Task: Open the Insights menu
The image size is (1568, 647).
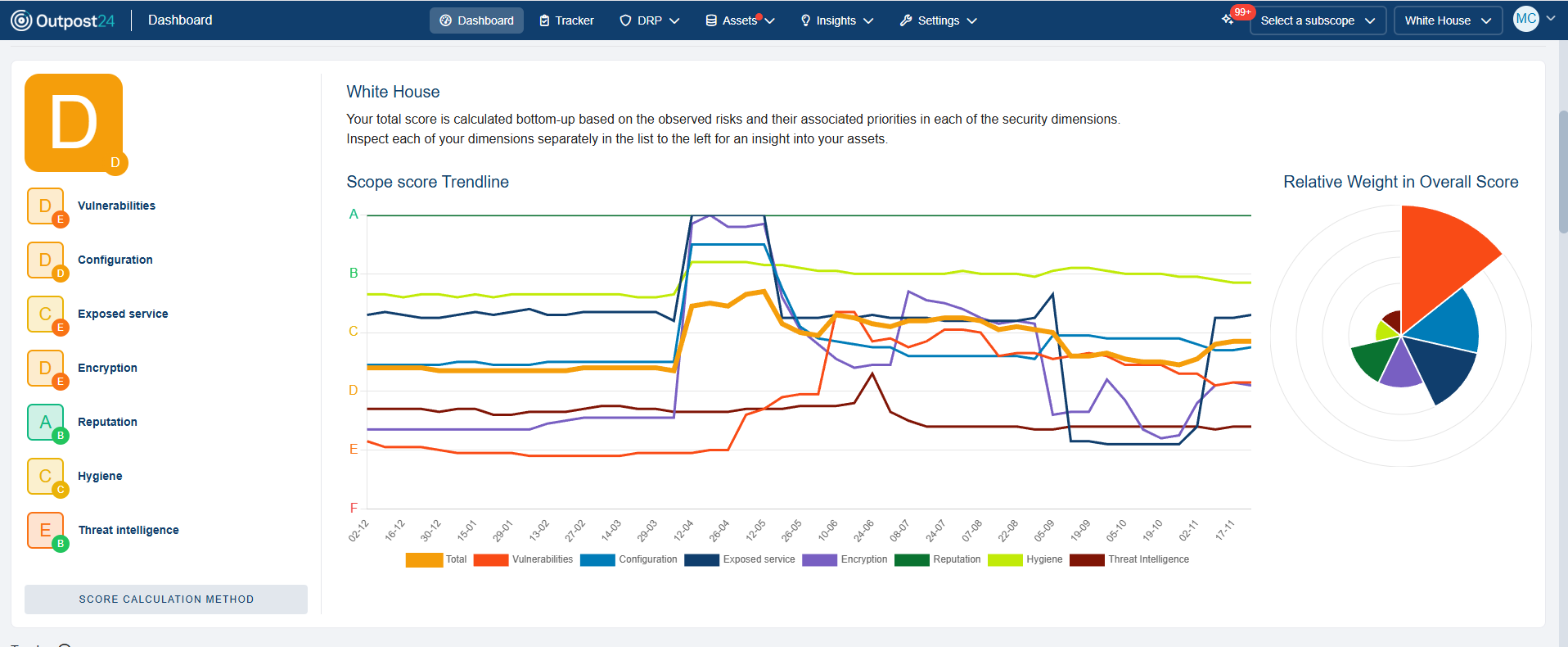Action: pos(836,20)
